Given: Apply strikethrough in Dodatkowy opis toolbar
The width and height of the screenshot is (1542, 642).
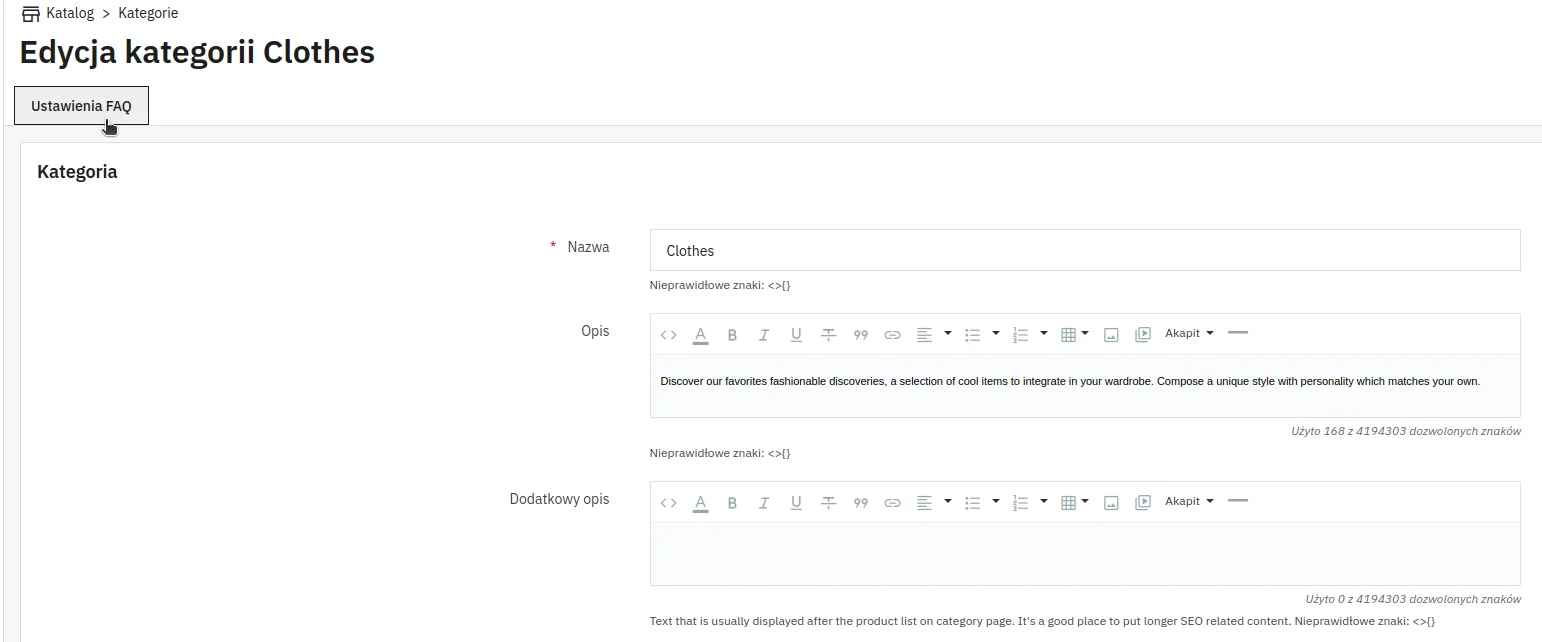Looking at the screenshot, I should [x=828, y=503].
